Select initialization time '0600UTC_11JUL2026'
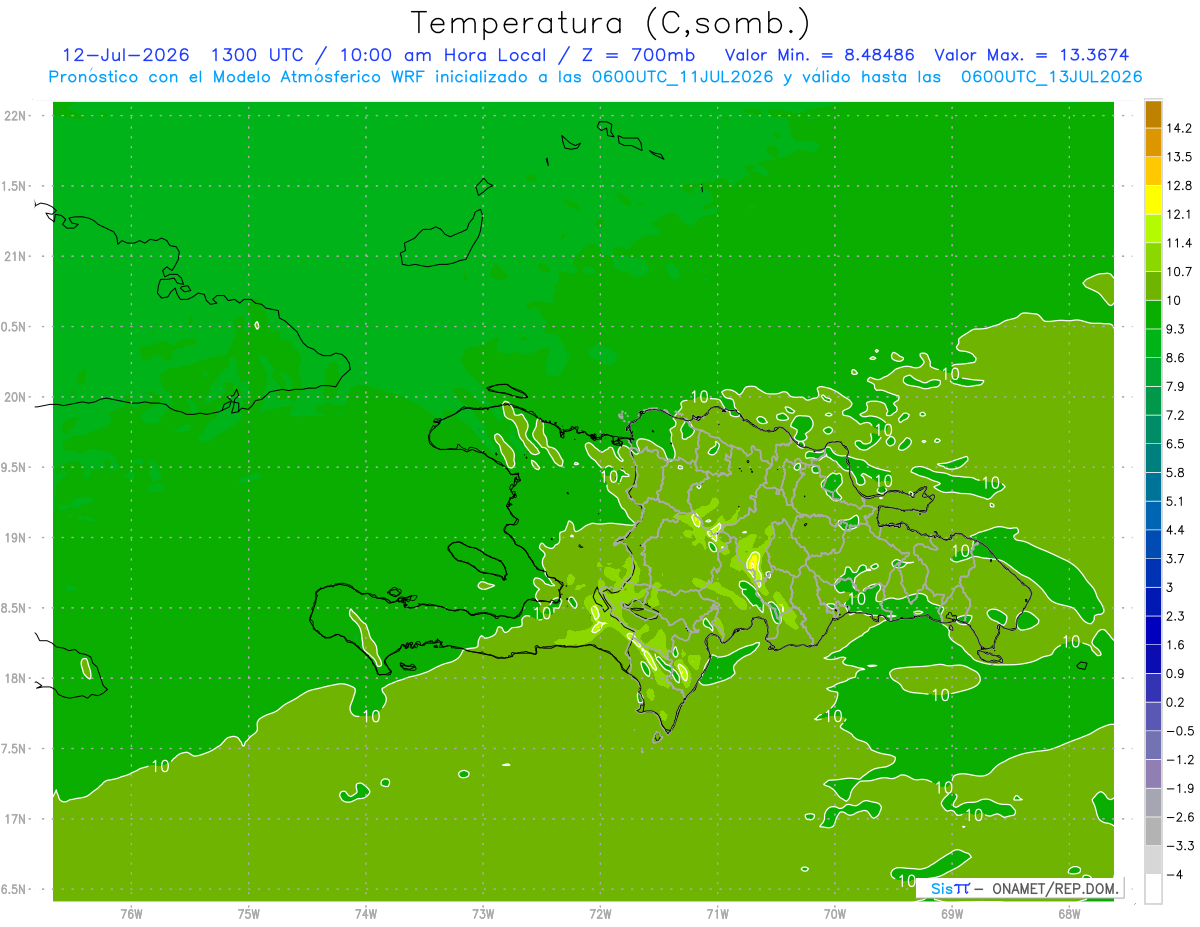 point(680,77)
